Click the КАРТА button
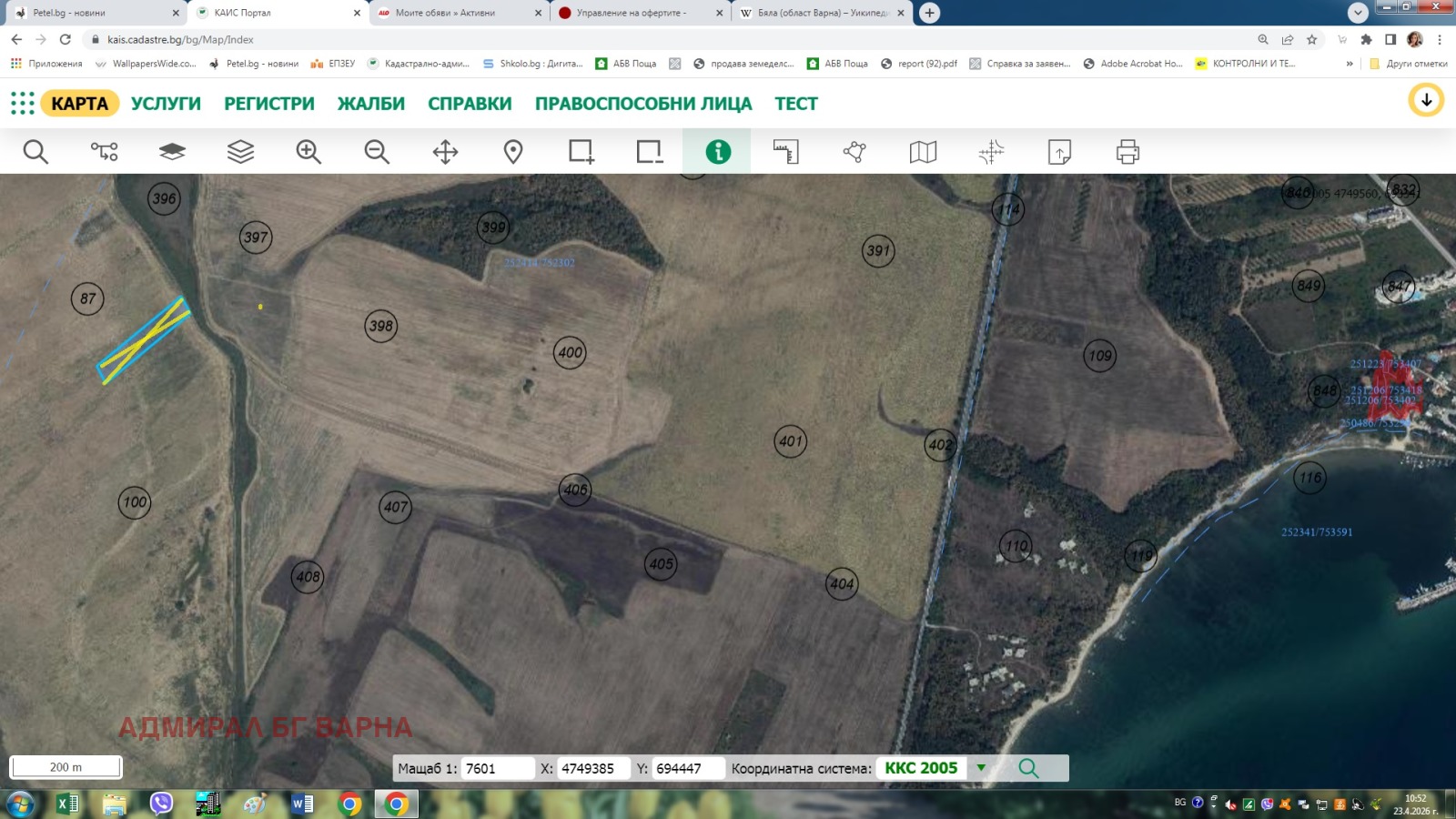This screenshot has width=1456, height=819. 79,104
